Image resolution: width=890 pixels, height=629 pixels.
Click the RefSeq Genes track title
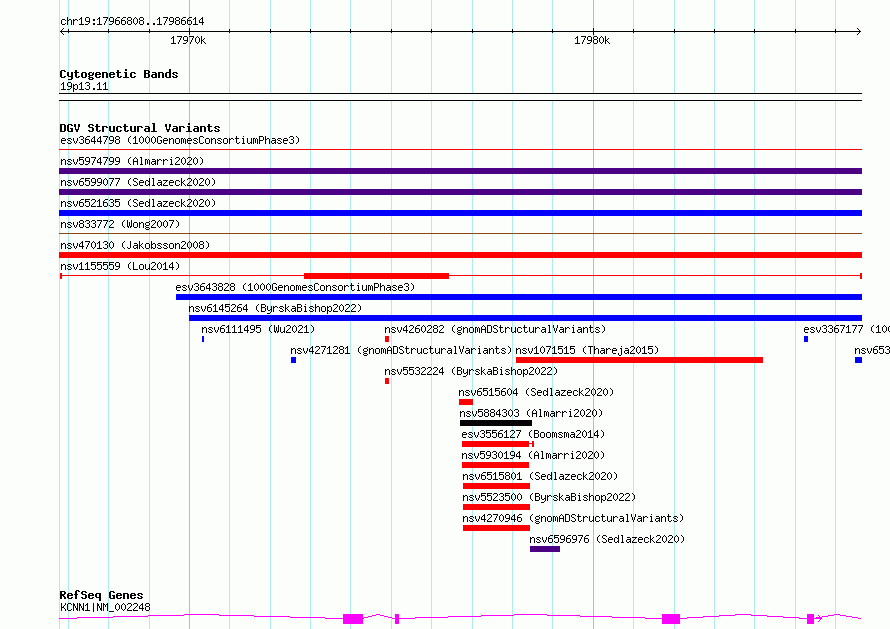point(101,595)
